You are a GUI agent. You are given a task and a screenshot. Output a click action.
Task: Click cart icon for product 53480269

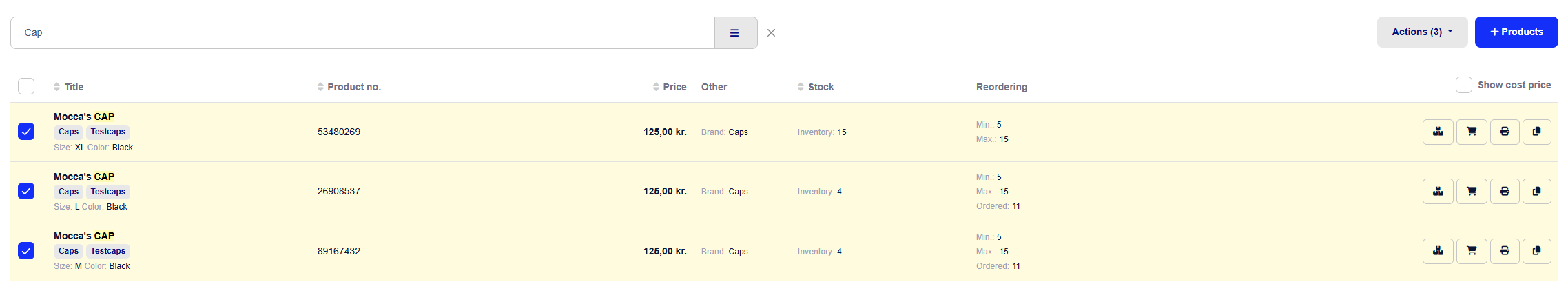click(1472, 132)
